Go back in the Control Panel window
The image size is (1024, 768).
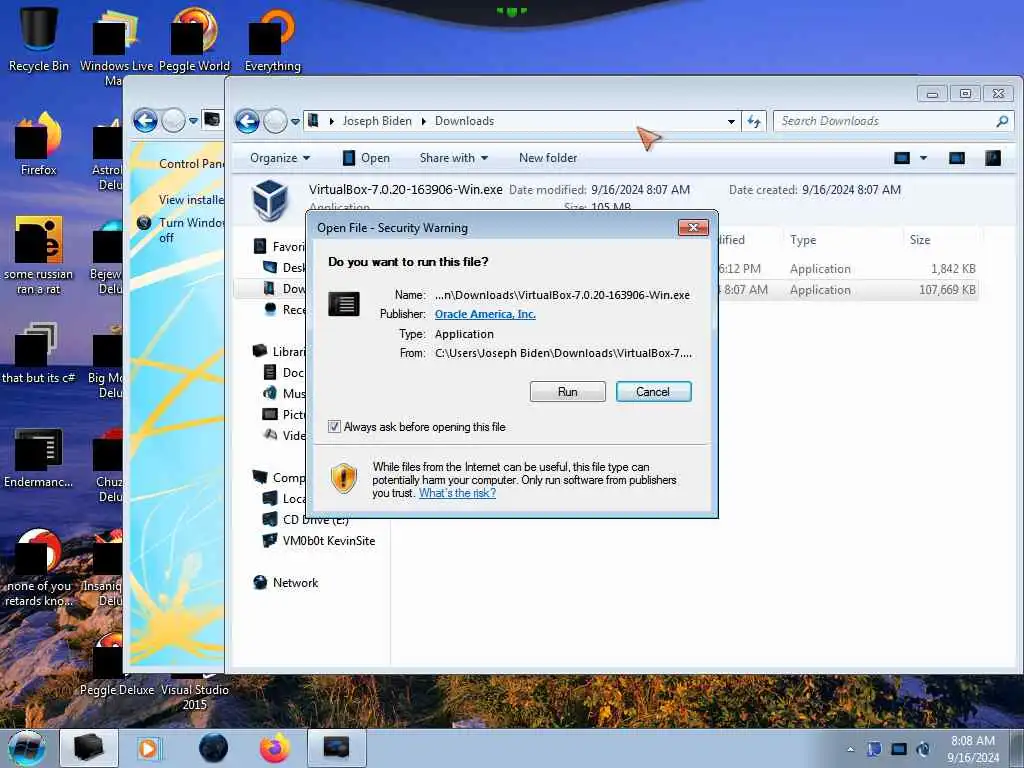[145, 121]
